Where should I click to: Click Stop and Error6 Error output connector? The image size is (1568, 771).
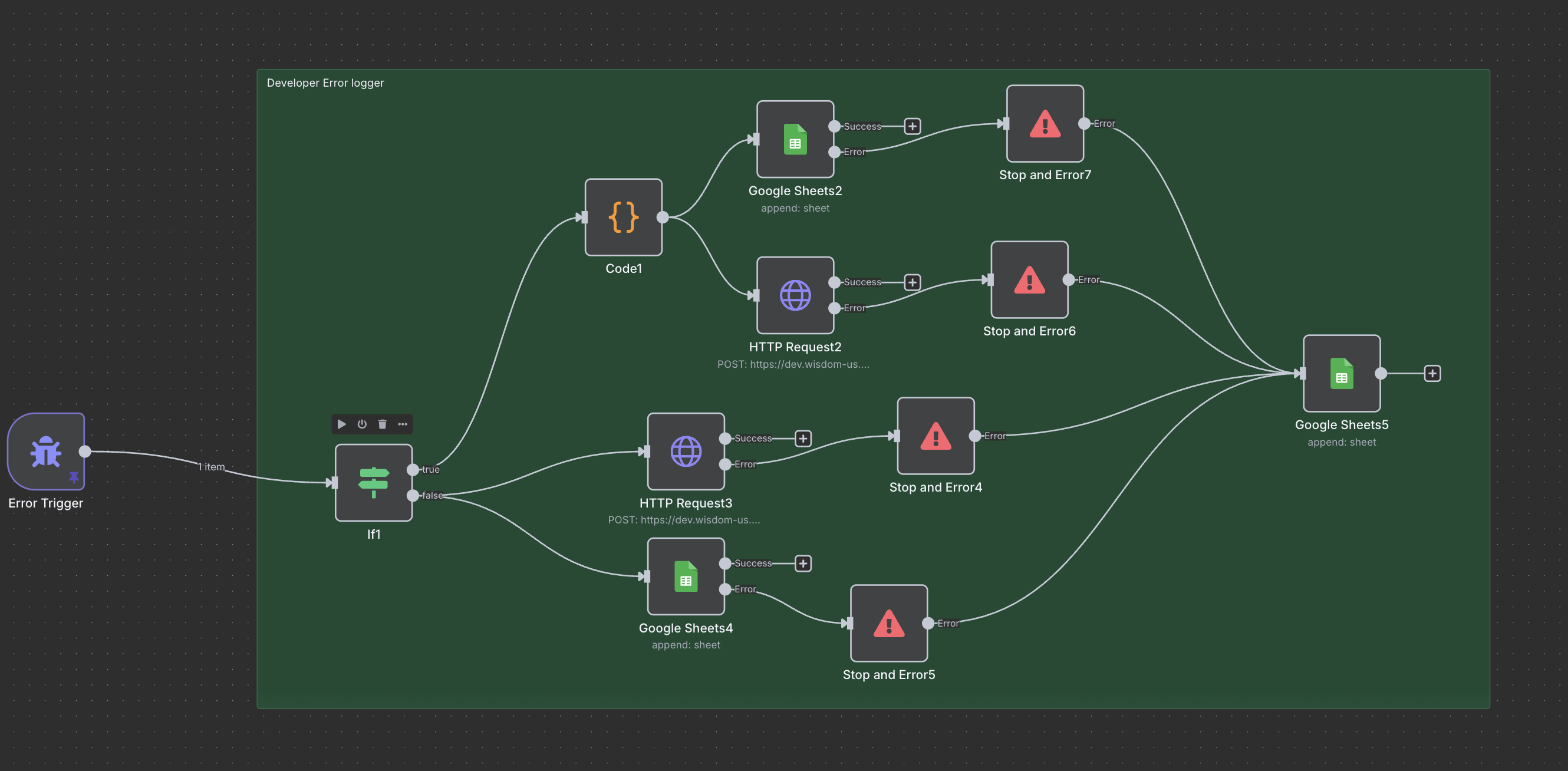(1069, 280)
